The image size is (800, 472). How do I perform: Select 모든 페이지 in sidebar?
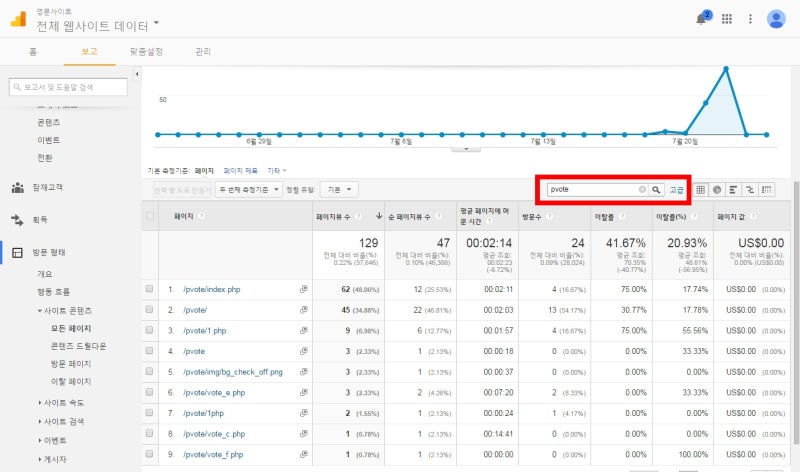click(x=71, y=329)
